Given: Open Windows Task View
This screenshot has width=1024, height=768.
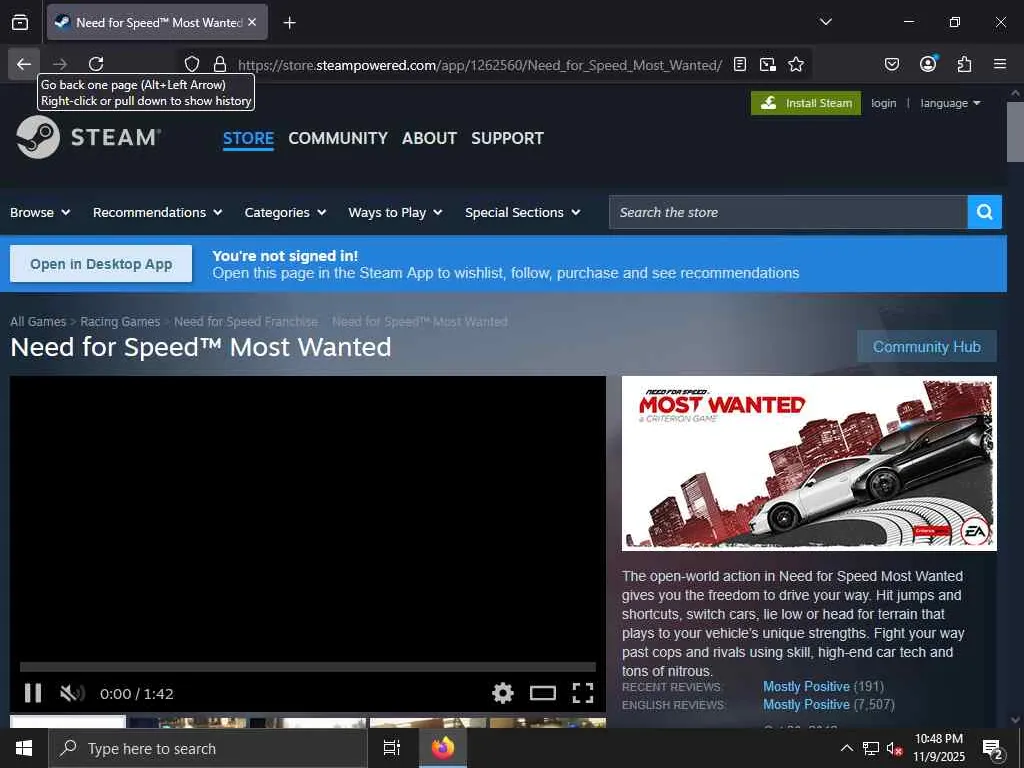Looking at the screenshot, I should pyautogui.click(x=392, y=748).
